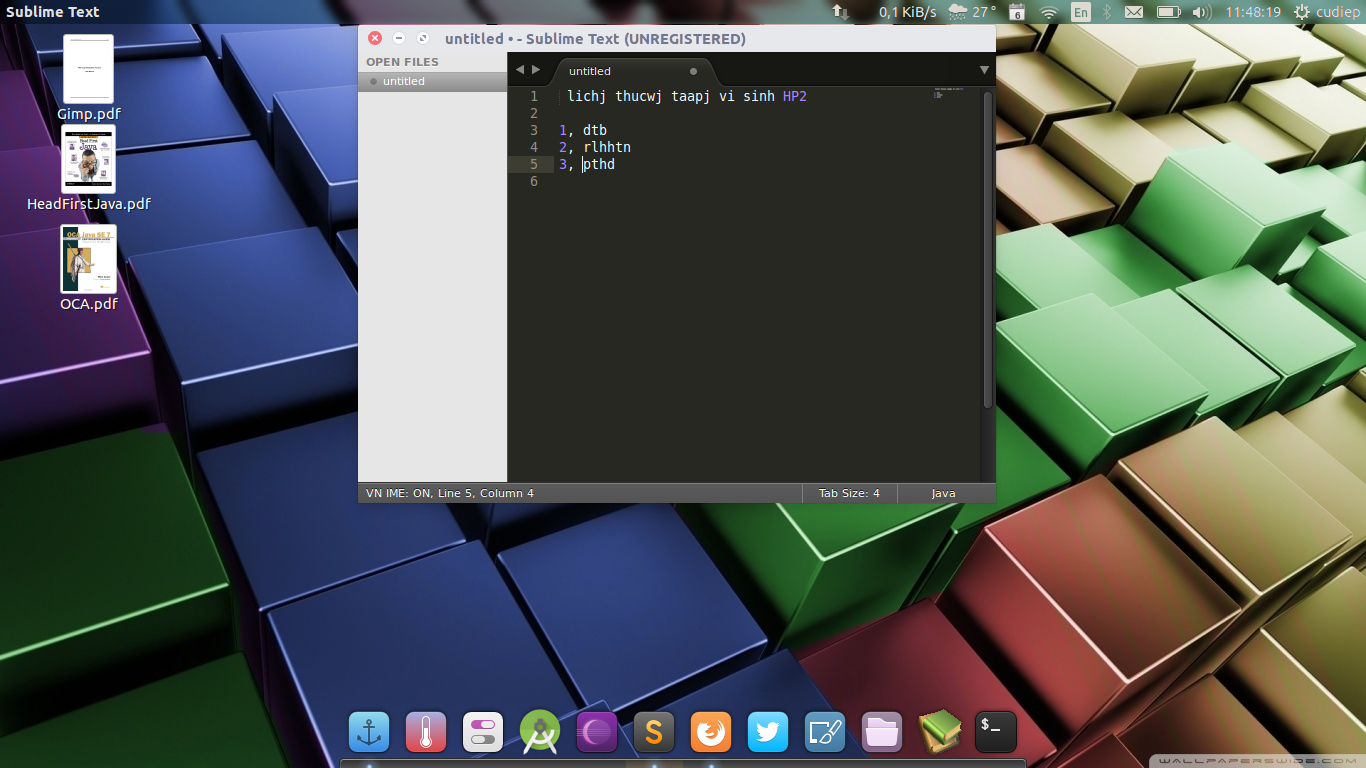Open the calendar indicator in top bar
The height and width of the screenshot is (768, 1366).
[x=1017, y=12]
